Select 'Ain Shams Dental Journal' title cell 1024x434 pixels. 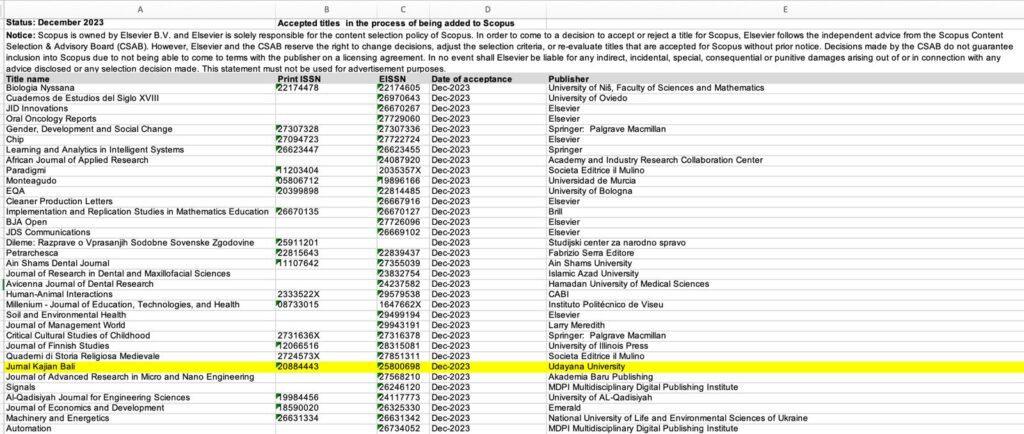click(140, 263)
